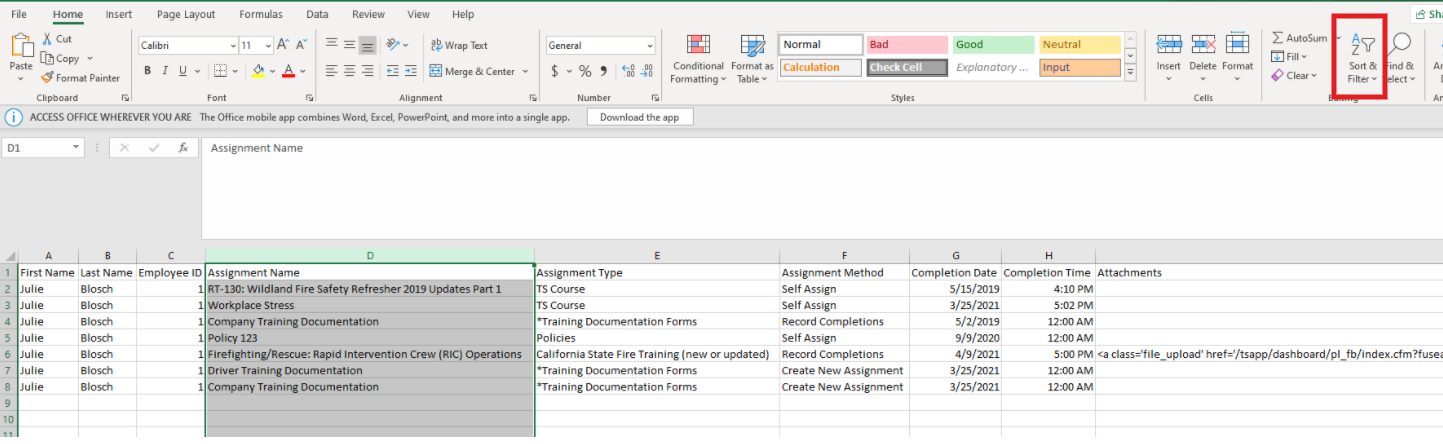Apply cell borders icon
Screen dimensions: 1443x444
click(x=220, y=71)
